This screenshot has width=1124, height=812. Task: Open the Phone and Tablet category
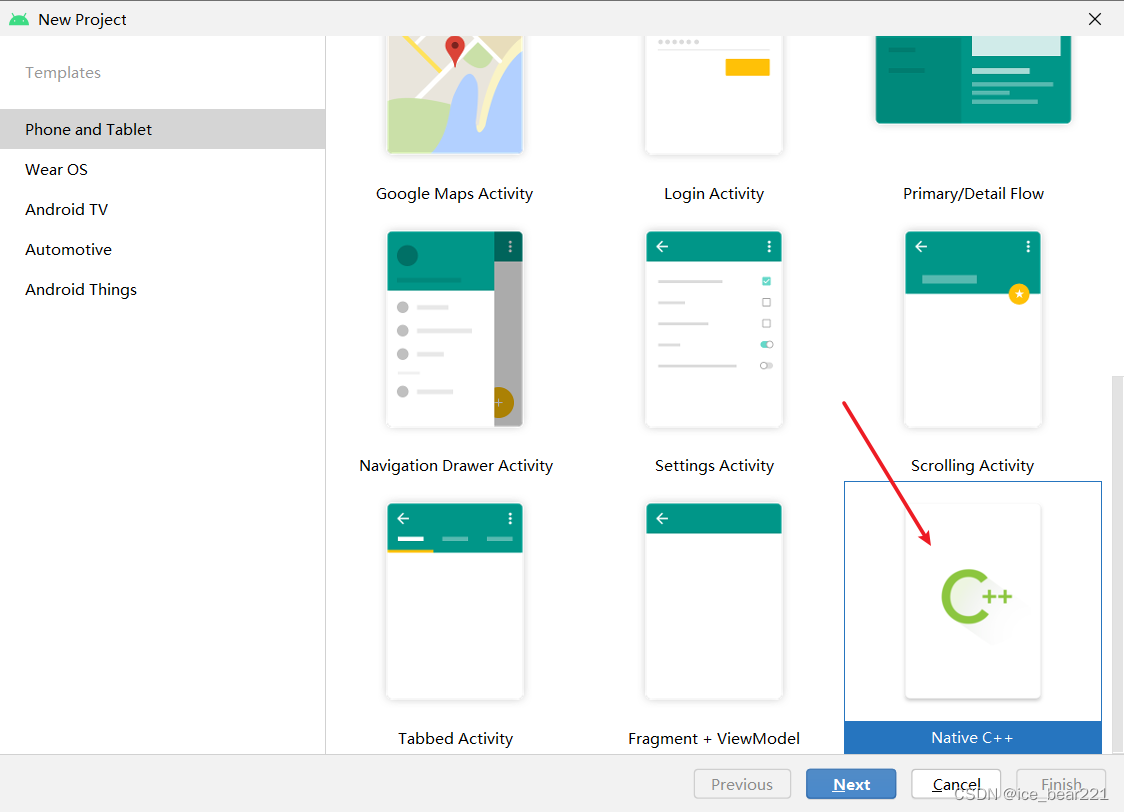tap(163, 129)
